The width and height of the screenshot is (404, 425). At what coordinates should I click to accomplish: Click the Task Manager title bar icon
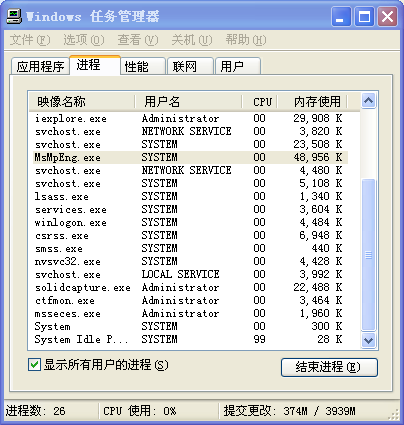tap(14, 16)
